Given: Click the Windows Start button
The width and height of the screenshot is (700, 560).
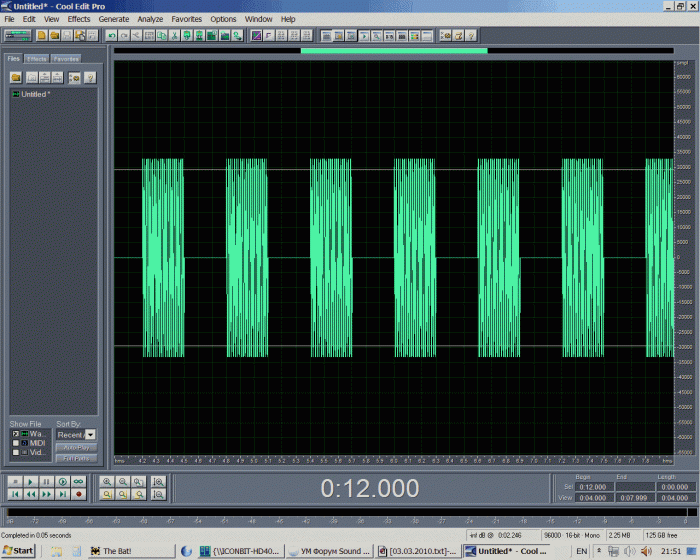Looking at the screenshot, I should tap(18, 551).
